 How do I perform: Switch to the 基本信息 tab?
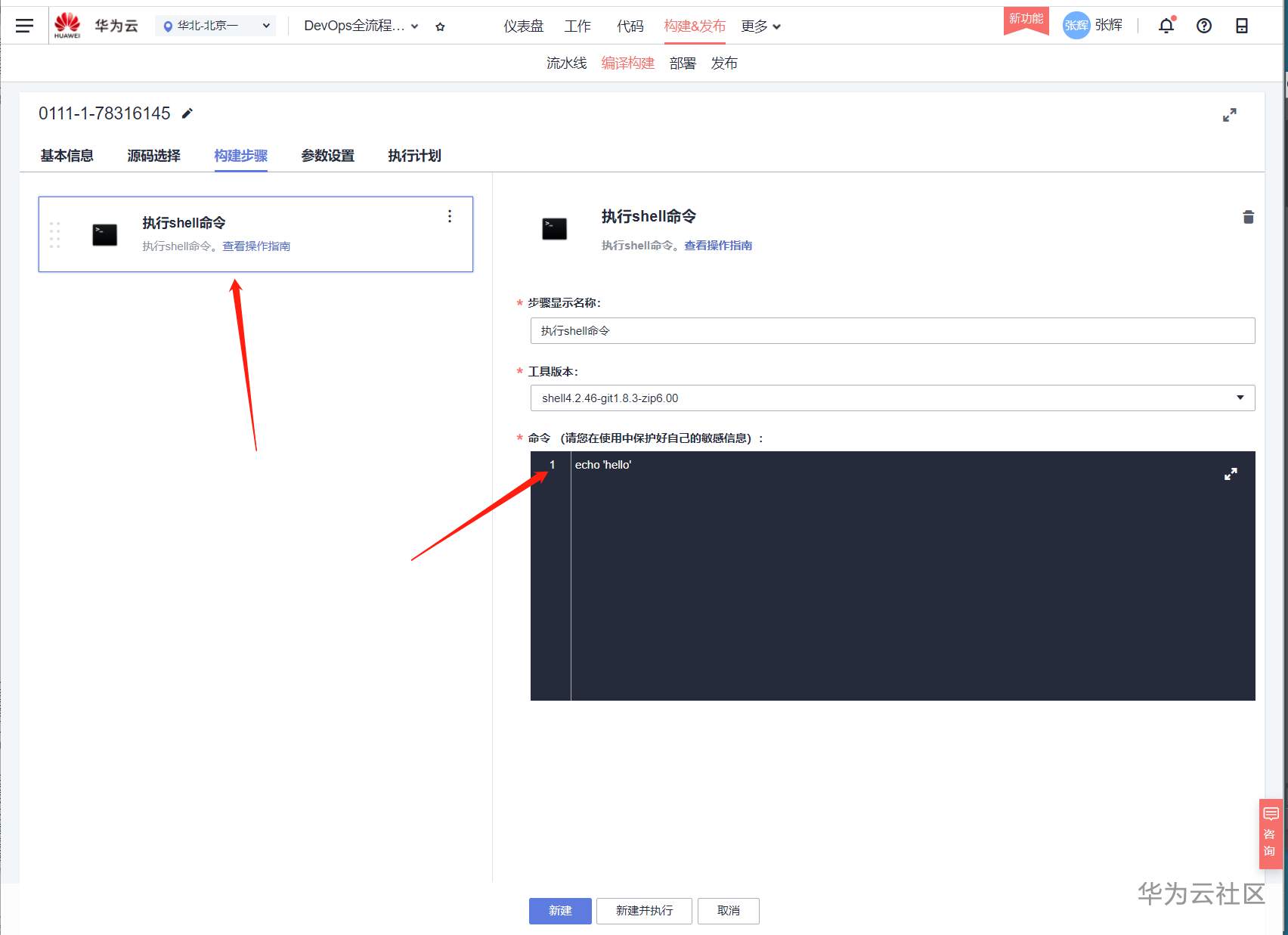click(x=67, y=156)
